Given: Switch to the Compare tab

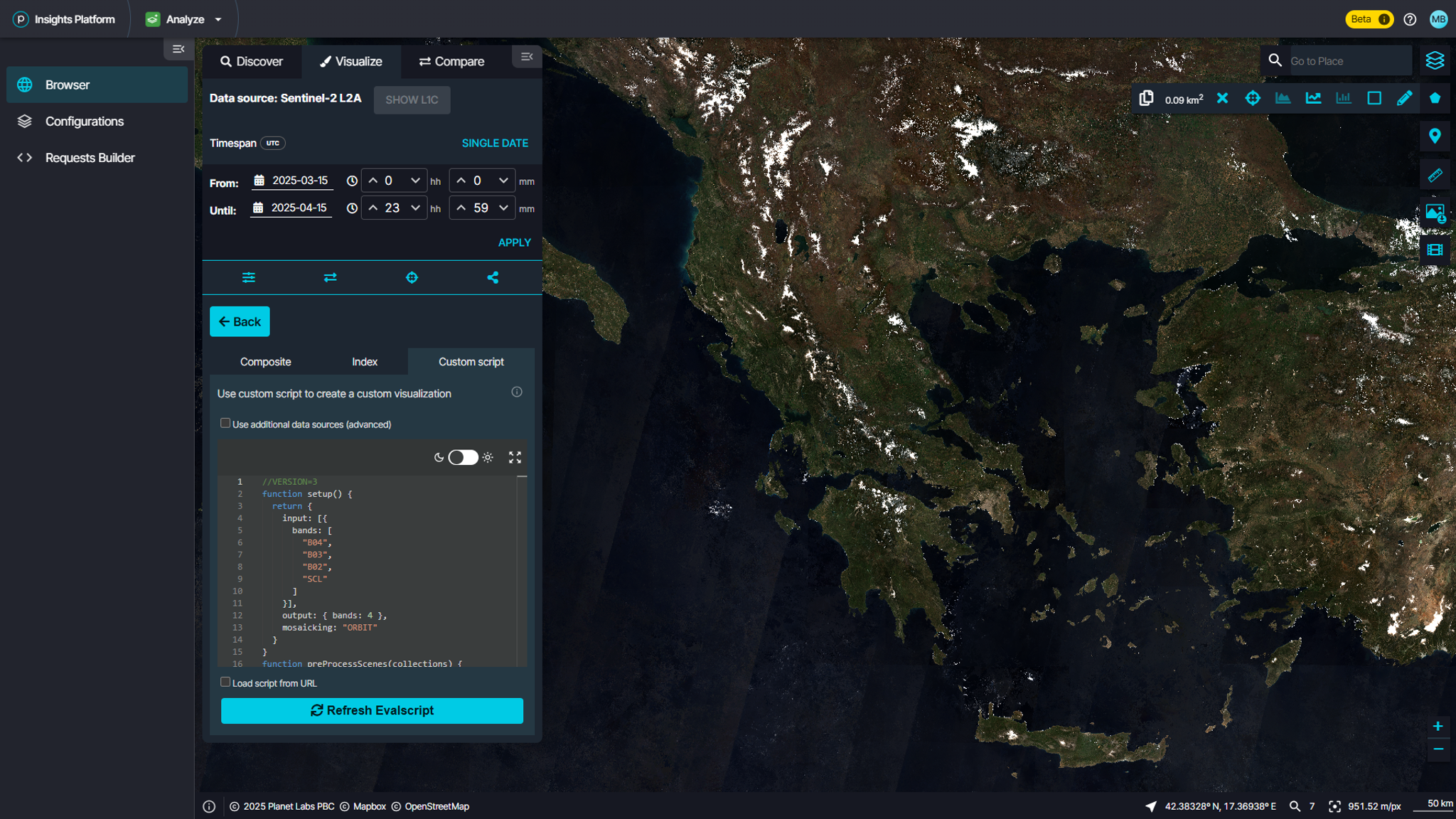Looking at the screenshot, I should tap(451, 62).
